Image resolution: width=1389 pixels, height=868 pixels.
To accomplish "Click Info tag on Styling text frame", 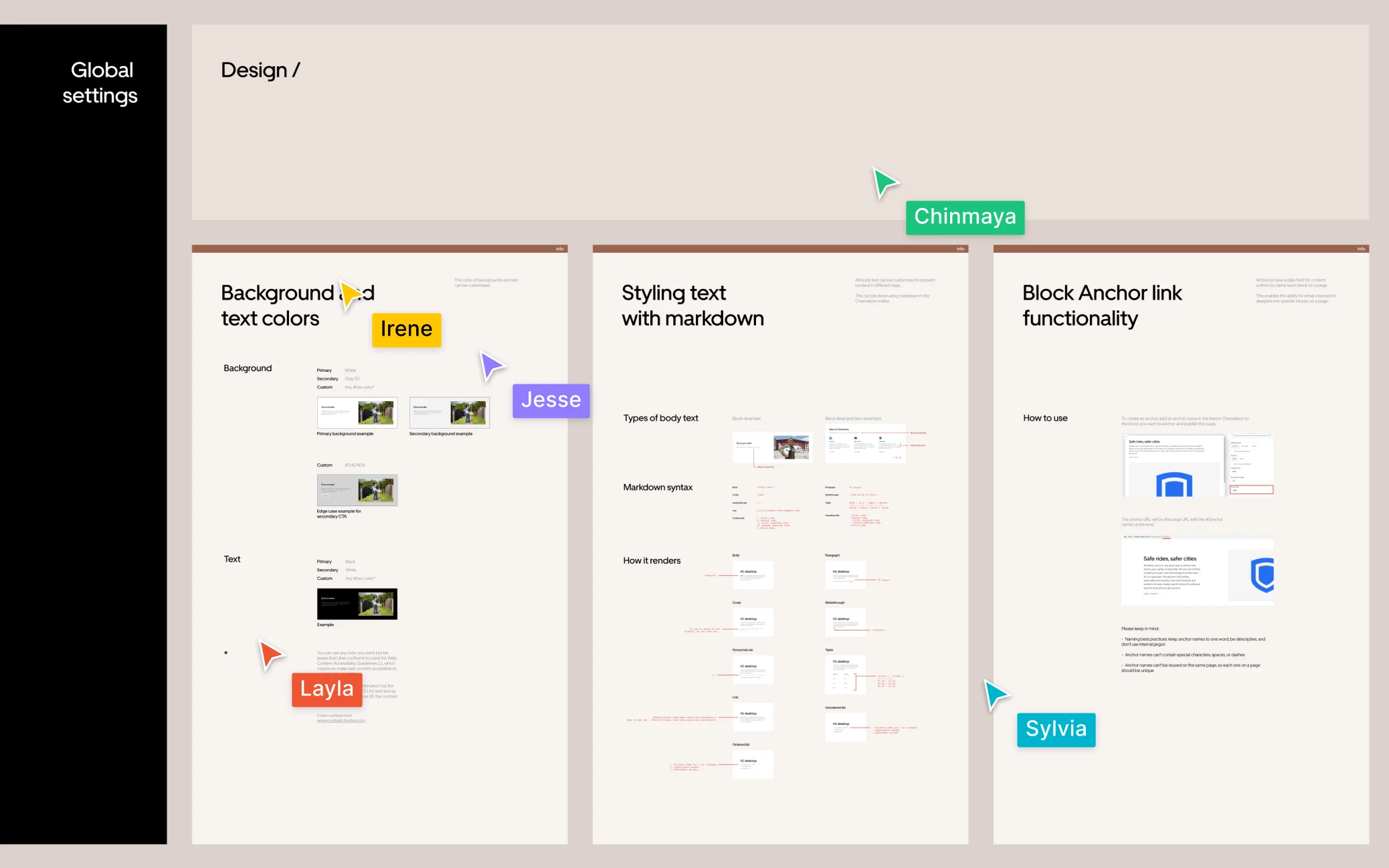I will pos(960,249).
